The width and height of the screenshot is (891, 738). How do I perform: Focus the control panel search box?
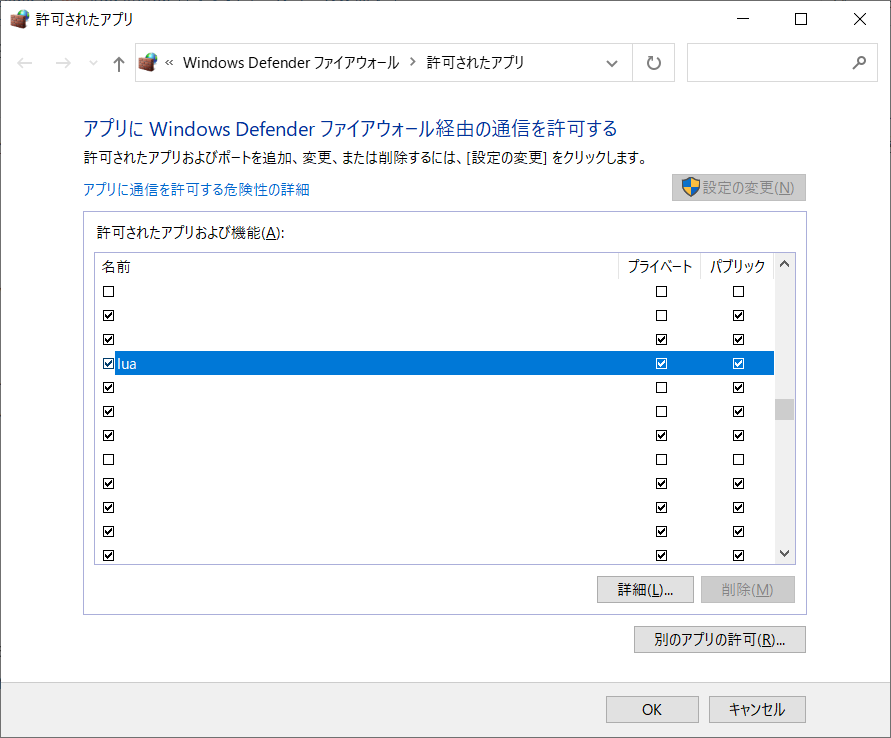pyautogui.click(x=782, y=62)
